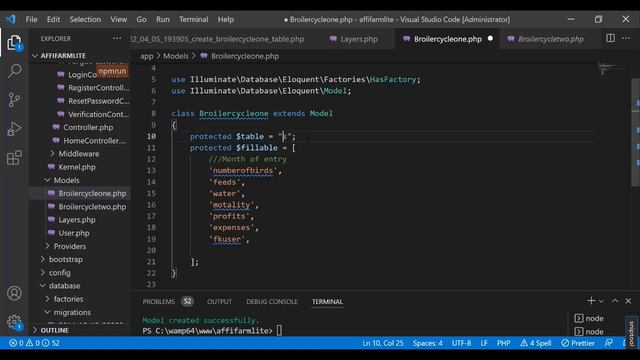This screenshot has width=640, height=360.
Task: Click the errors and warnings status indicator
Action: [x=35, y=343]
